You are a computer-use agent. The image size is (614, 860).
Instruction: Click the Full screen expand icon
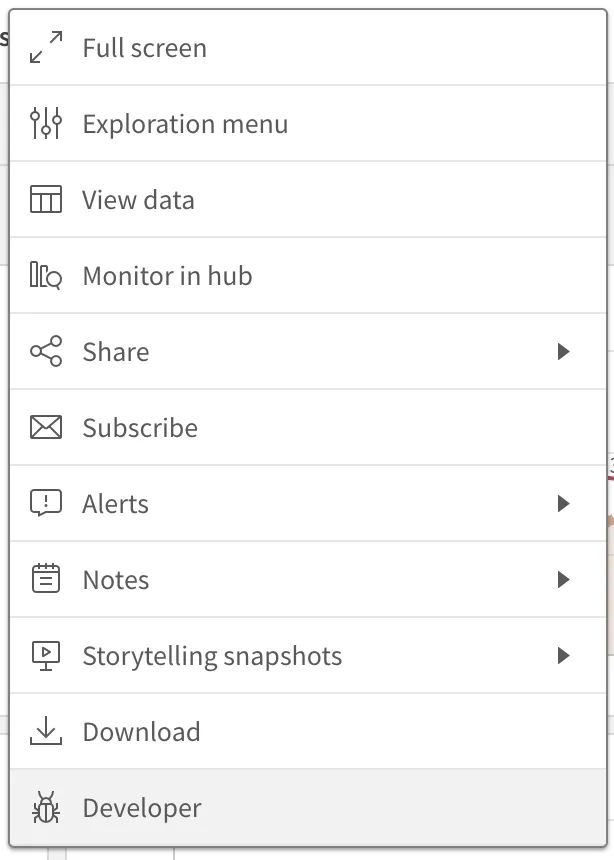44,47
